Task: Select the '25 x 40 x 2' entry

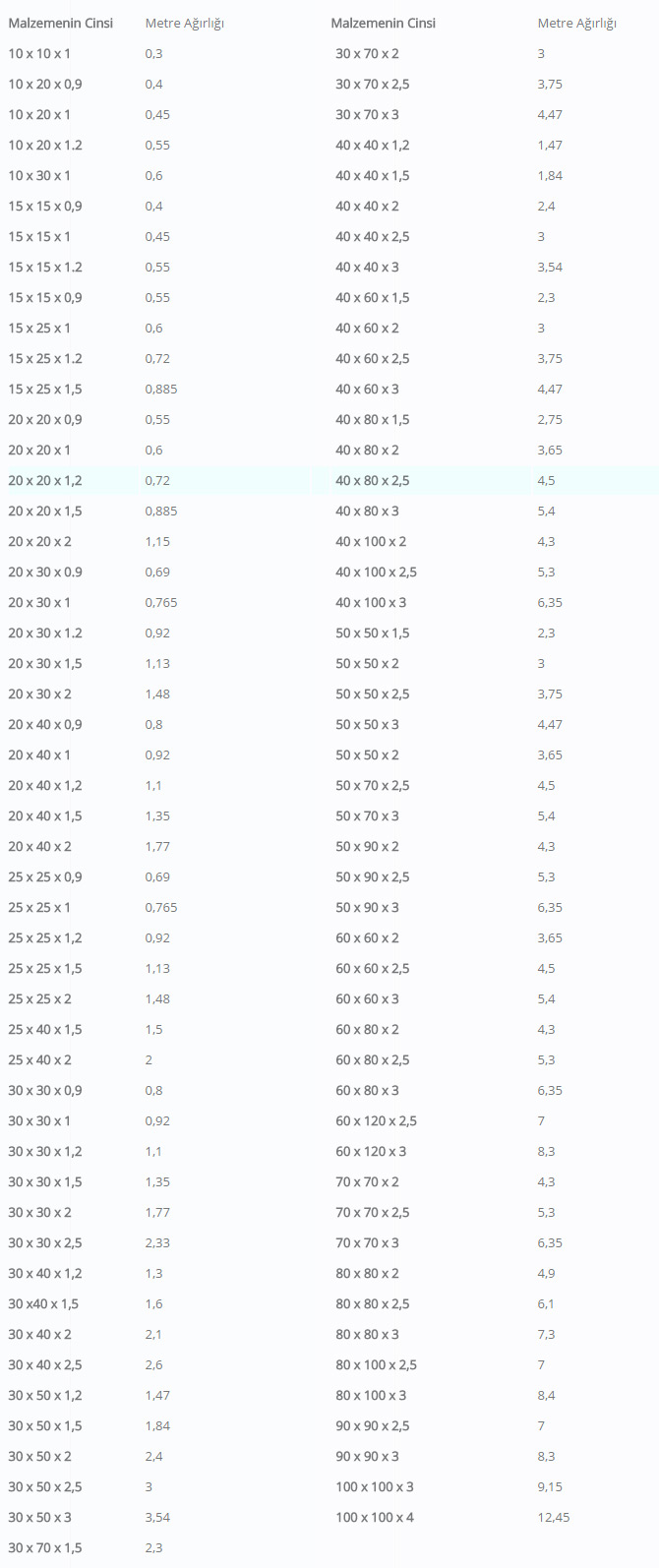Action: tap(39, 1059)
